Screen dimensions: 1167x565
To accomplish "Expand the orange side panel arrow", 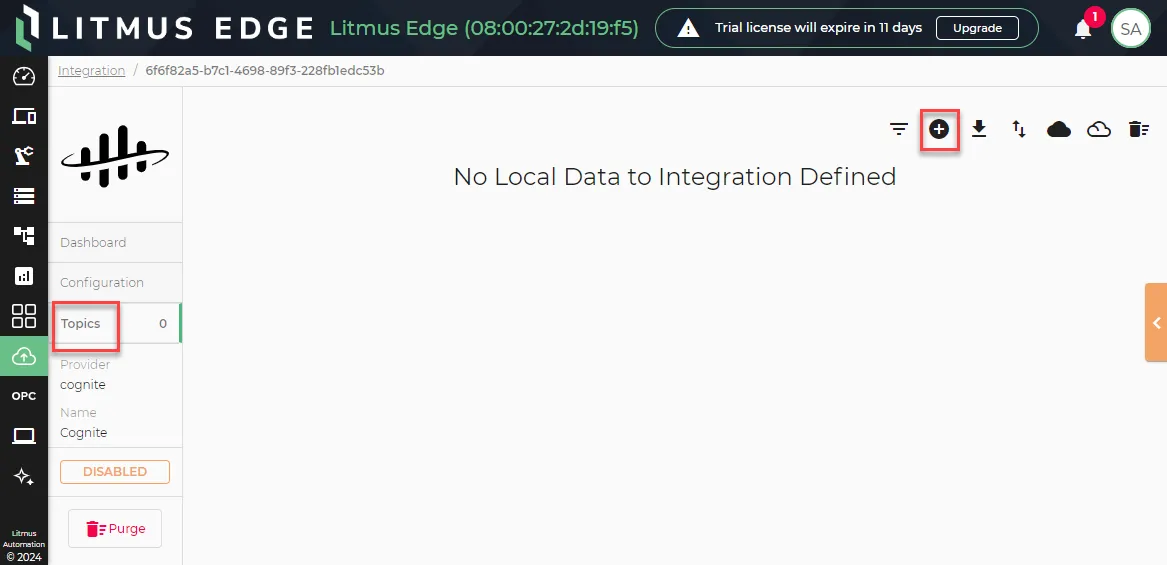I will pos(1156,322).
